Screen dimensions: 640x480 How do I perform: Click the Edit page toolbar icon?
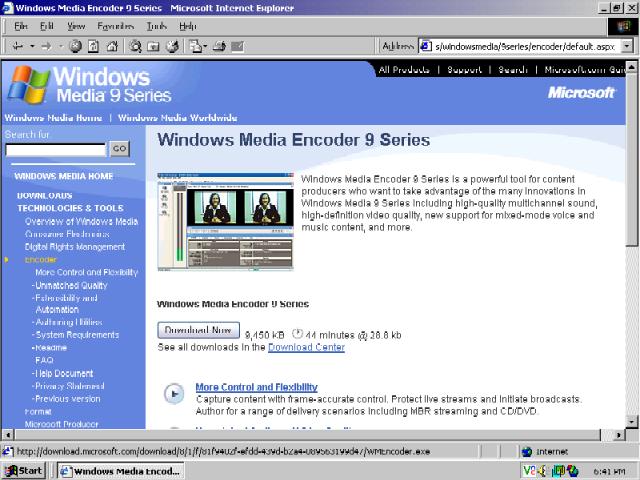point(237,46)
